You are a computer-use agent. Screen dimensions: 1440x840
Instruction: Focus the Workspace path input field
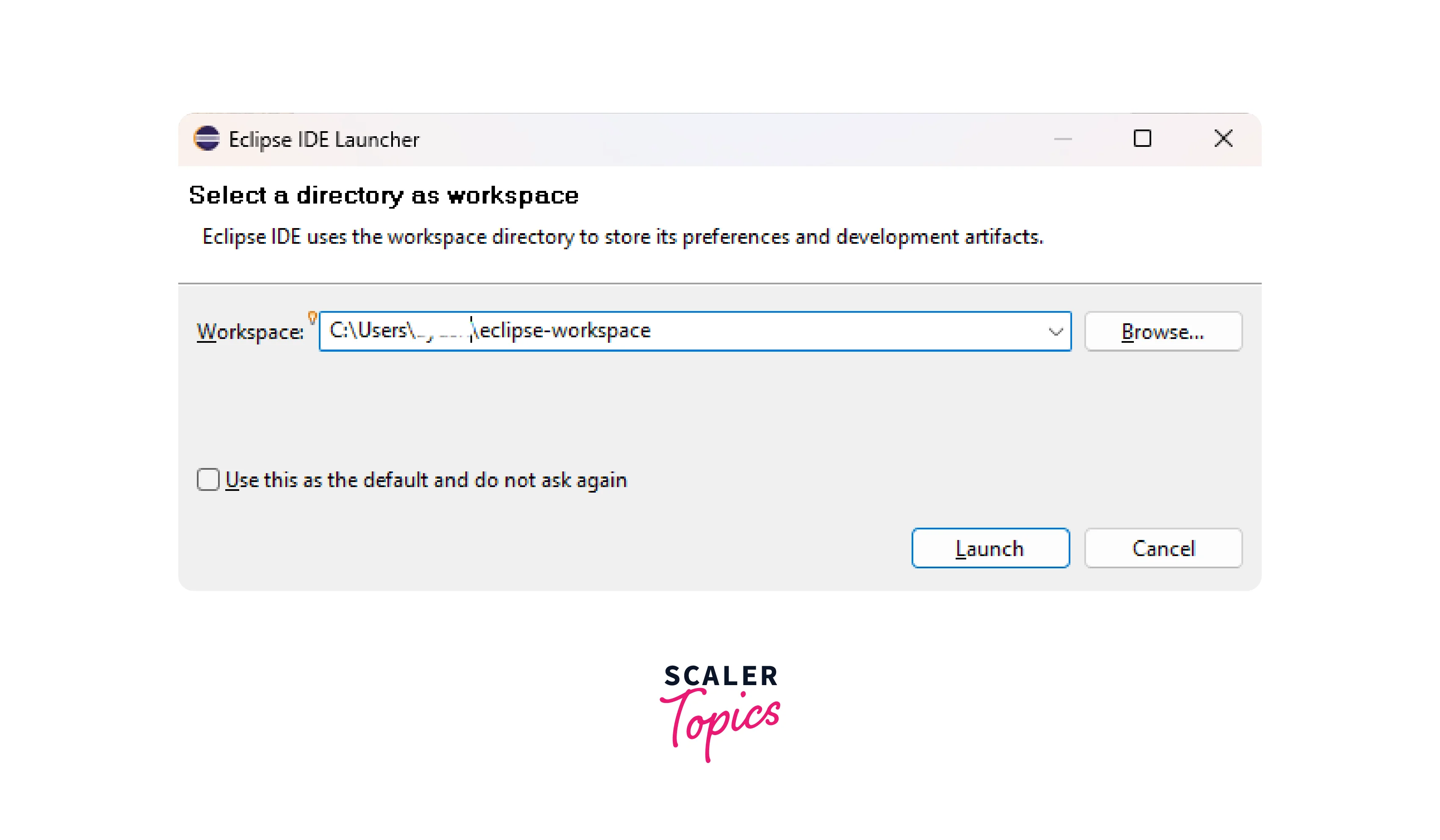click(694, 331)
